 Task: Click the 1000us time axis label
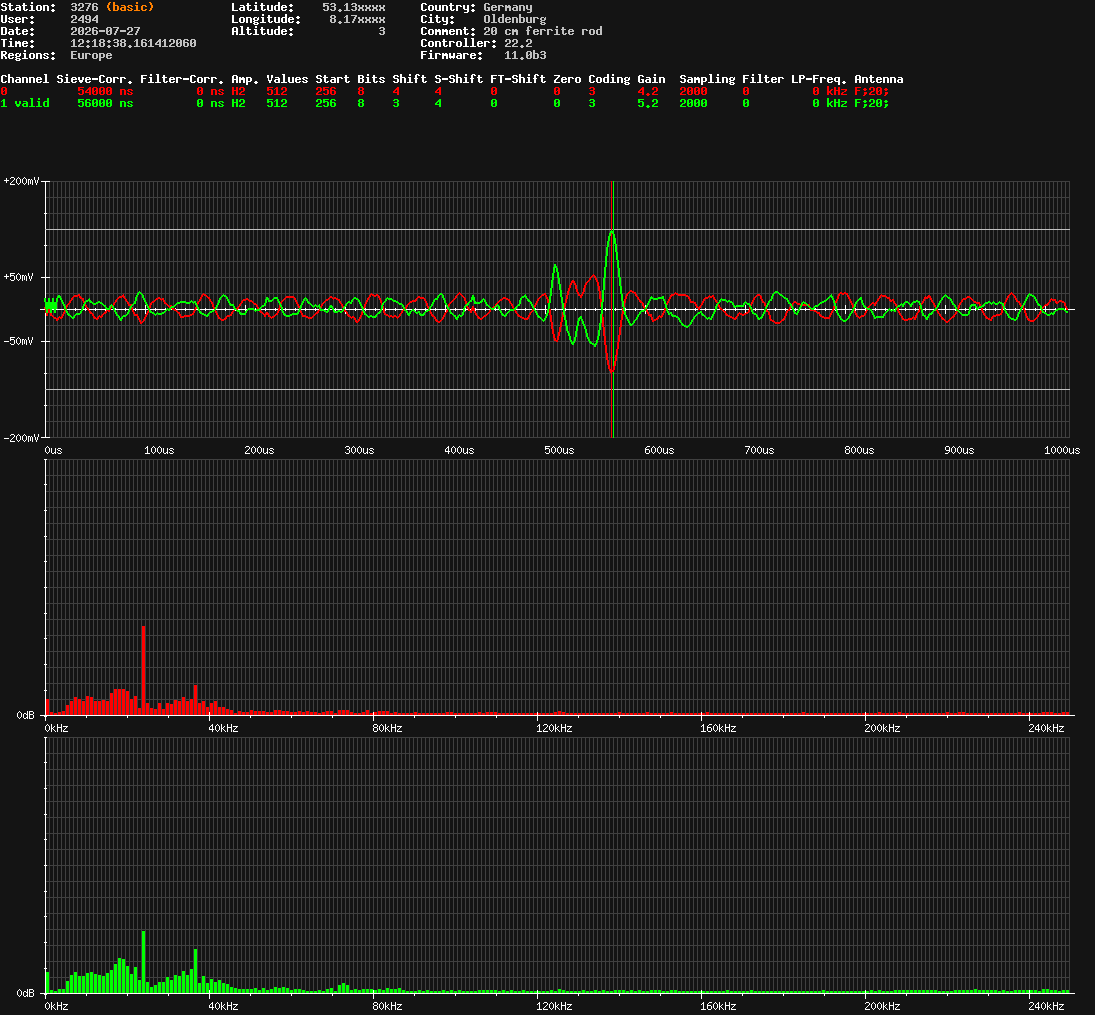[1062, 450]
